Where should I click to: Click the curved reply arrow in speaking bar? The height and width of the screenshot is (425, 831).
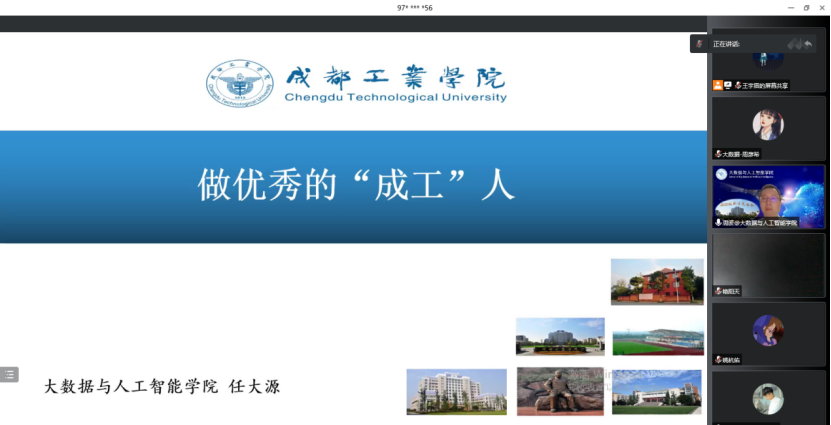808,44
